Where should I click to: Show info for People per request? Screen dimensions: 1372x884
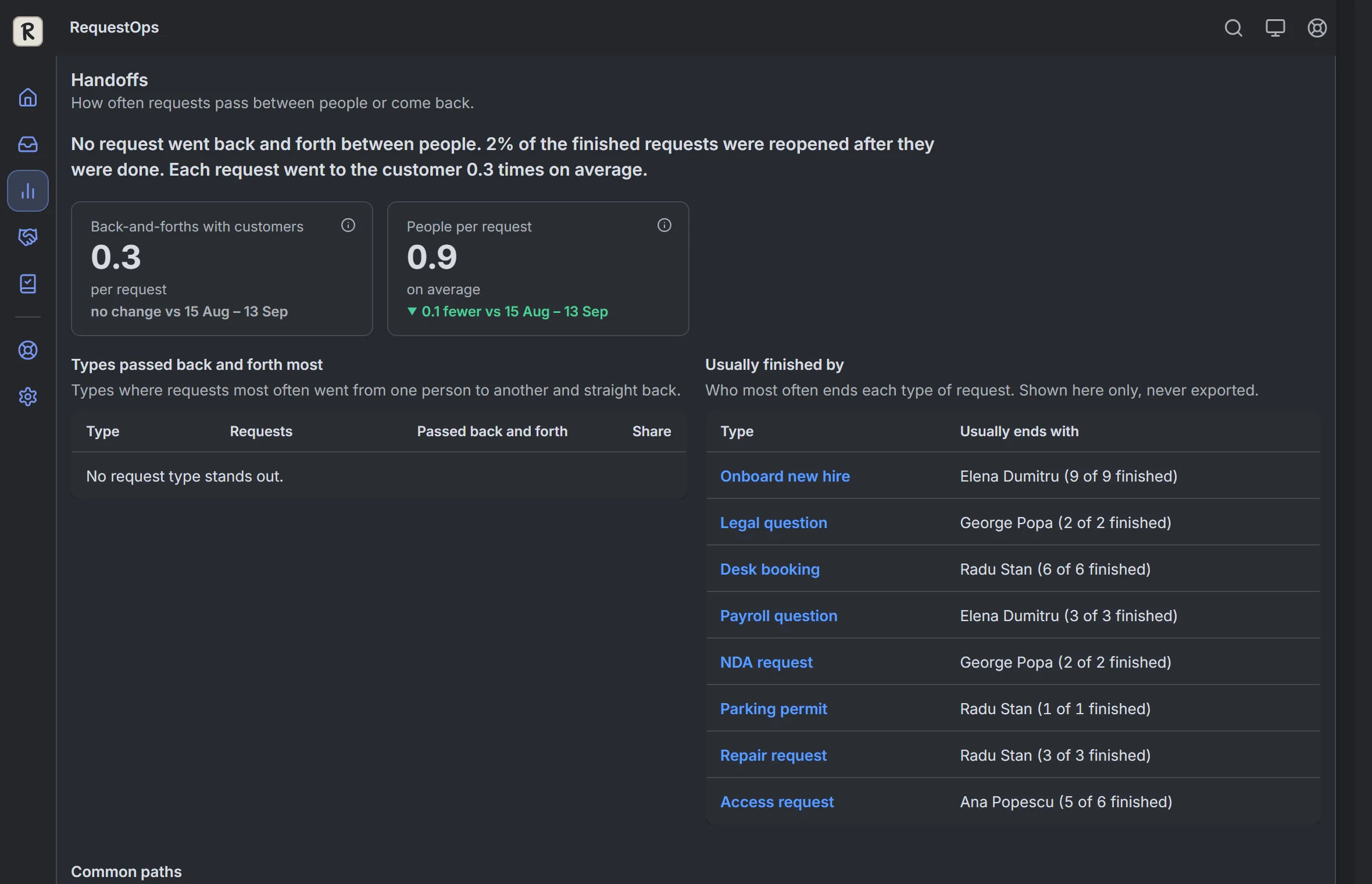664,225
